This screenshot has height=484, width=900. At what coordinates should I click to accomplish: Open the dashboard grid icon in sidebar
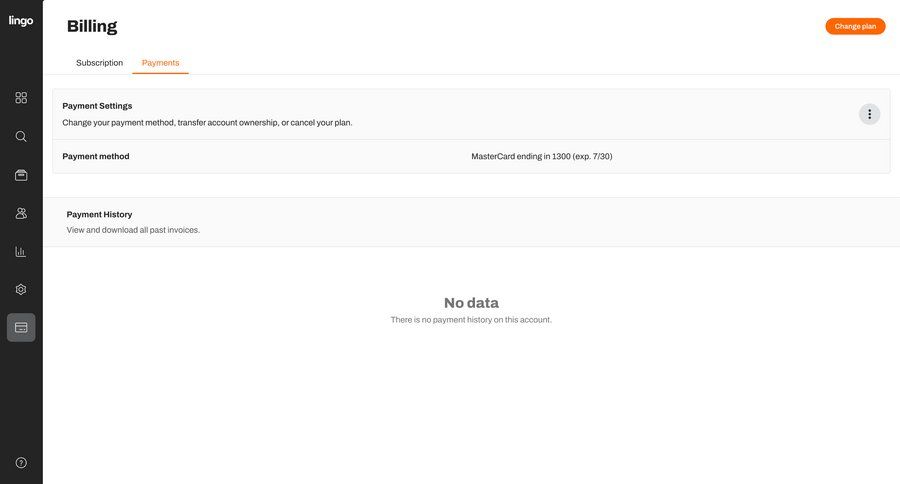click(21, 98)
